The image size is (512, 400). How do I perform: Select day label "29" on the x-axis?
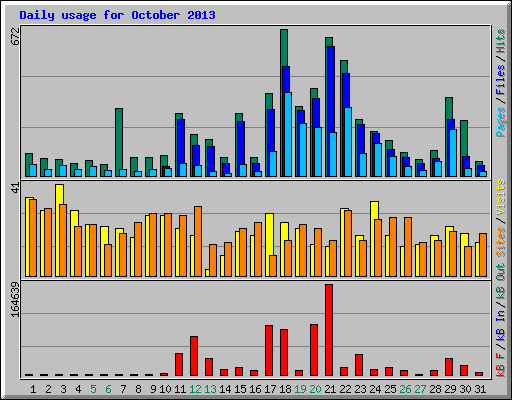(x=450, y=389)
